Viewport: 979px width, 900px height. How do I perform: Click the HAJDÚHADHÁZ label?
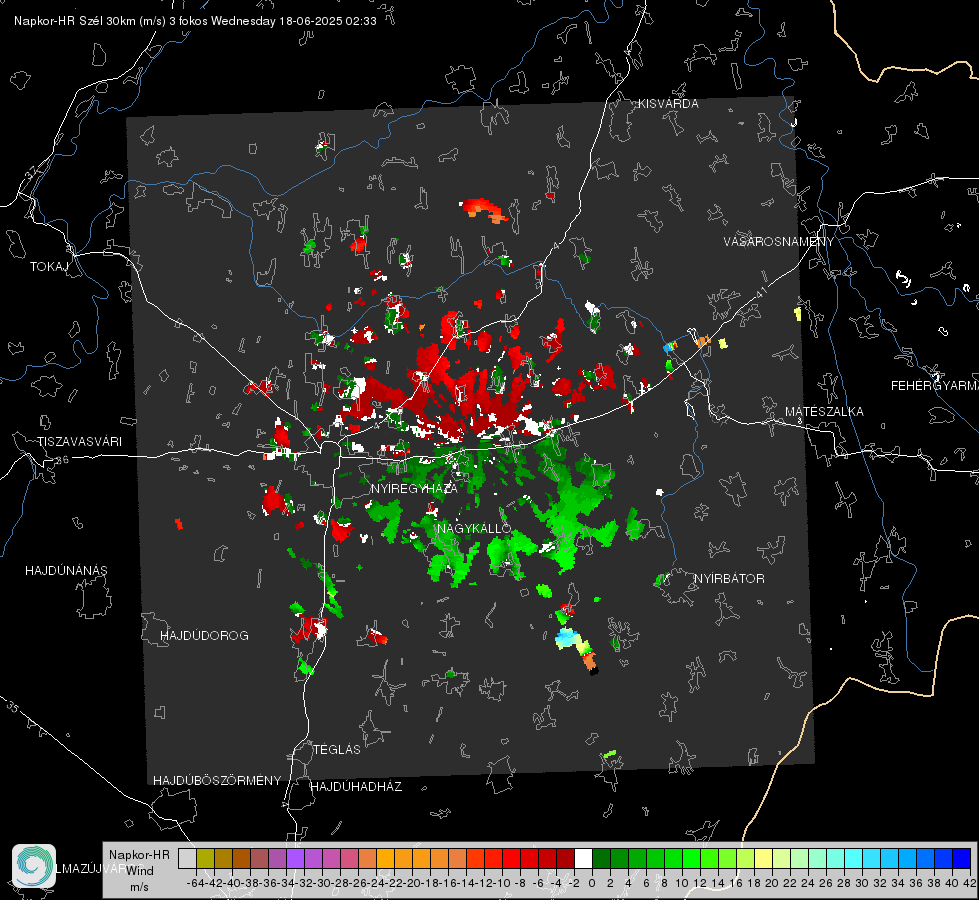pos(356,787)
